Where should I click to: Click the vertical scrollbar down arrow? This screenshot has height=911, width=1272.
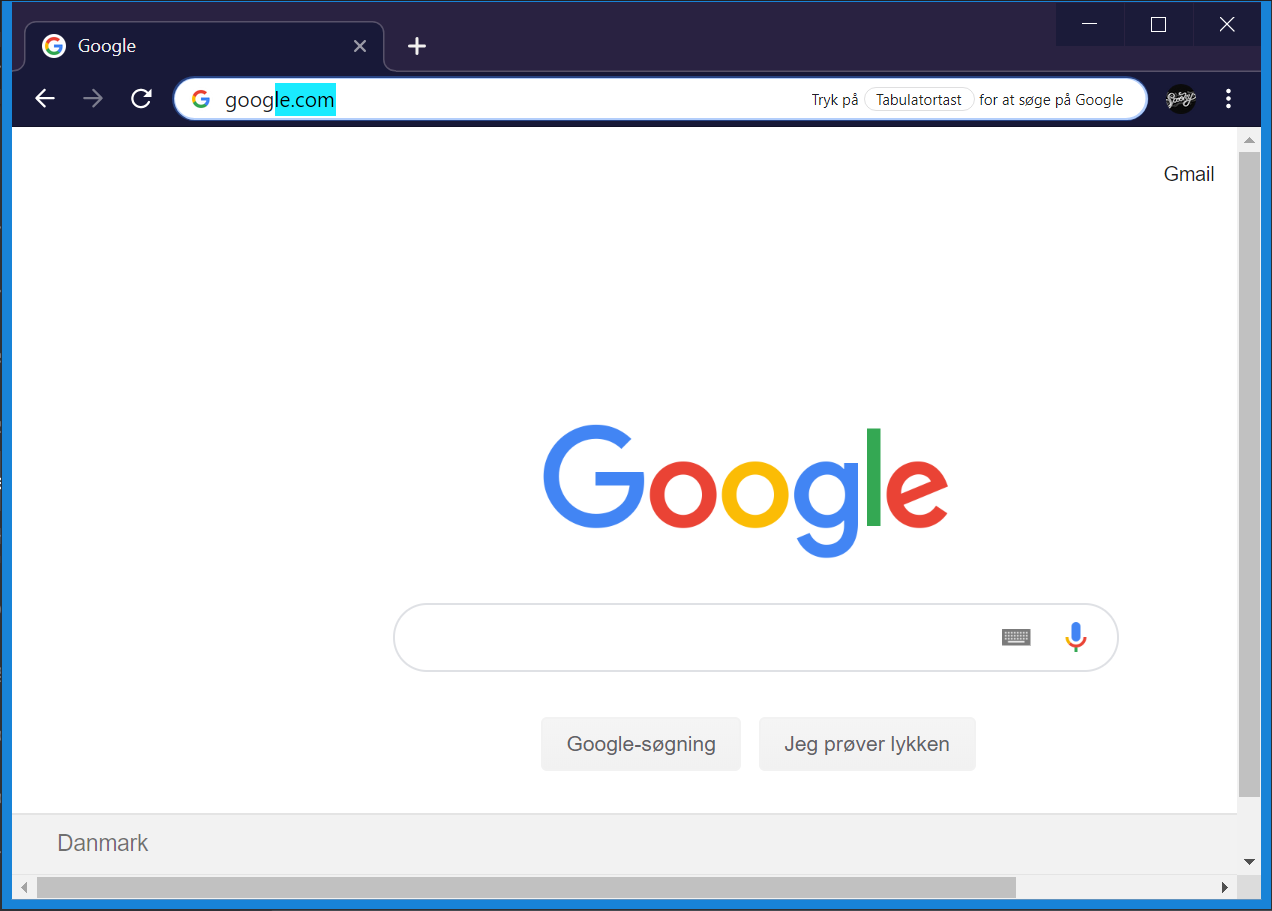pyautogui.click(x=1249, y=861)
